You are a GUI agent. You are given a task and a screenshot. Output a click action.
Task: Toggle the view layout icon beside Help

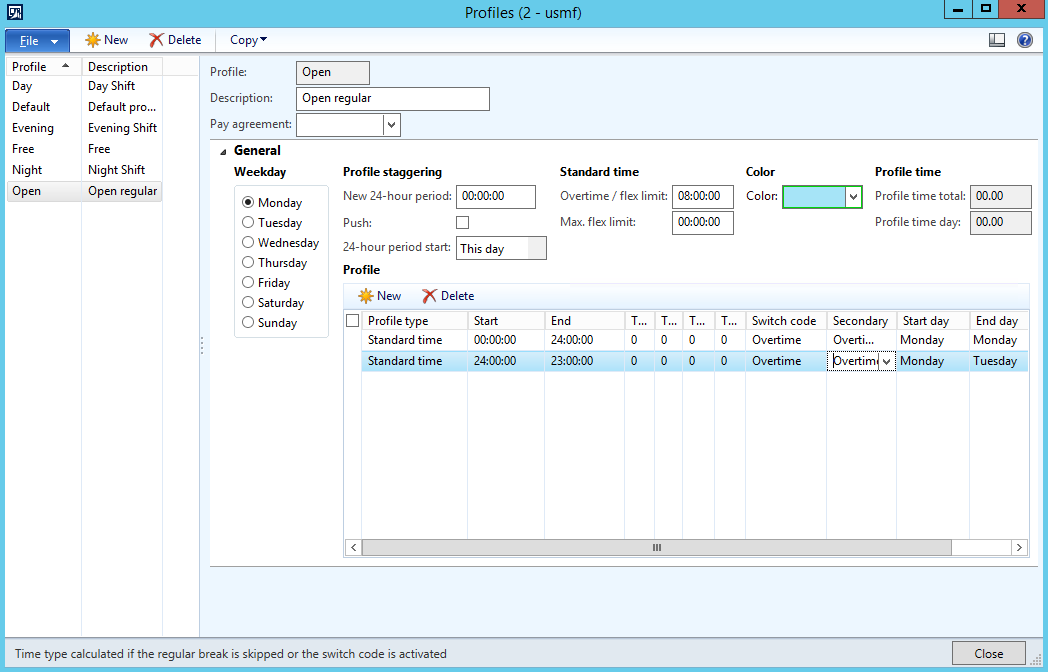pos(996,40)
